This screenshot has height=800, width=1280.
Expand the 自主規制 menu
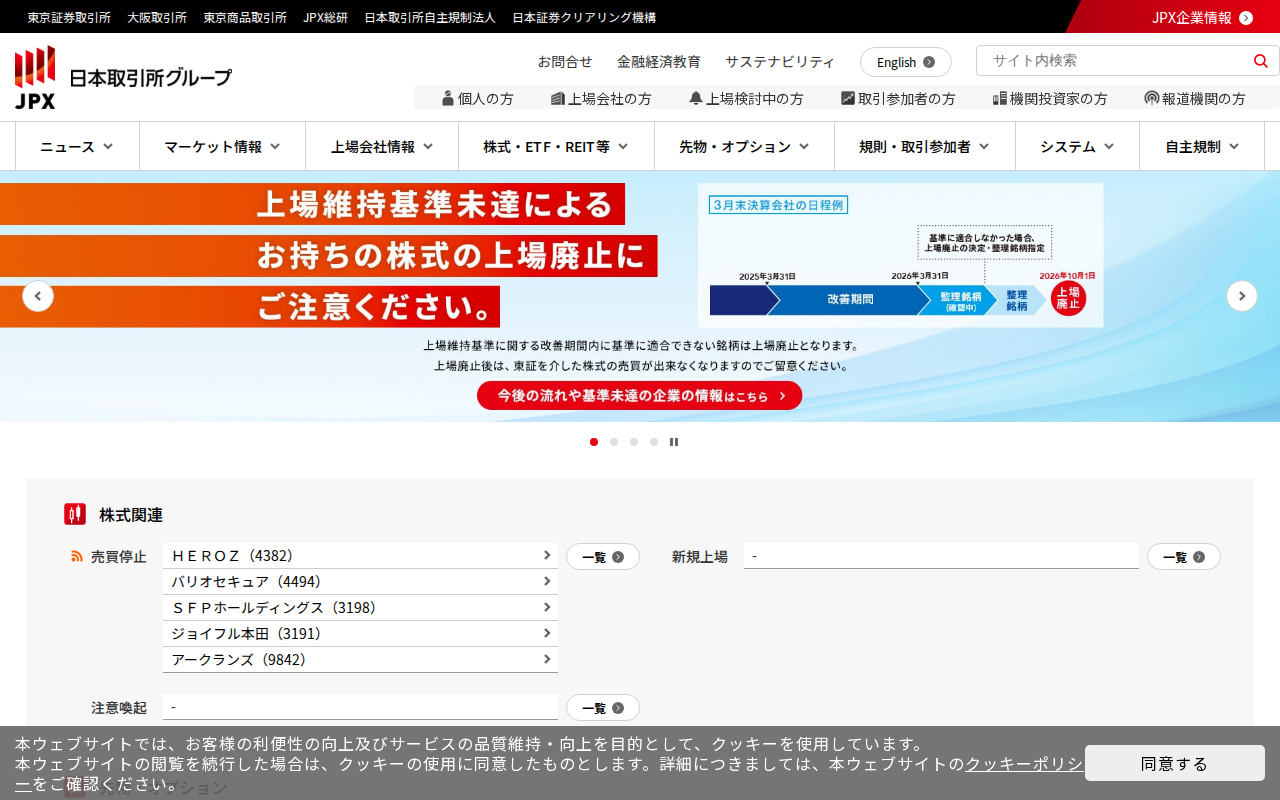1202,146
